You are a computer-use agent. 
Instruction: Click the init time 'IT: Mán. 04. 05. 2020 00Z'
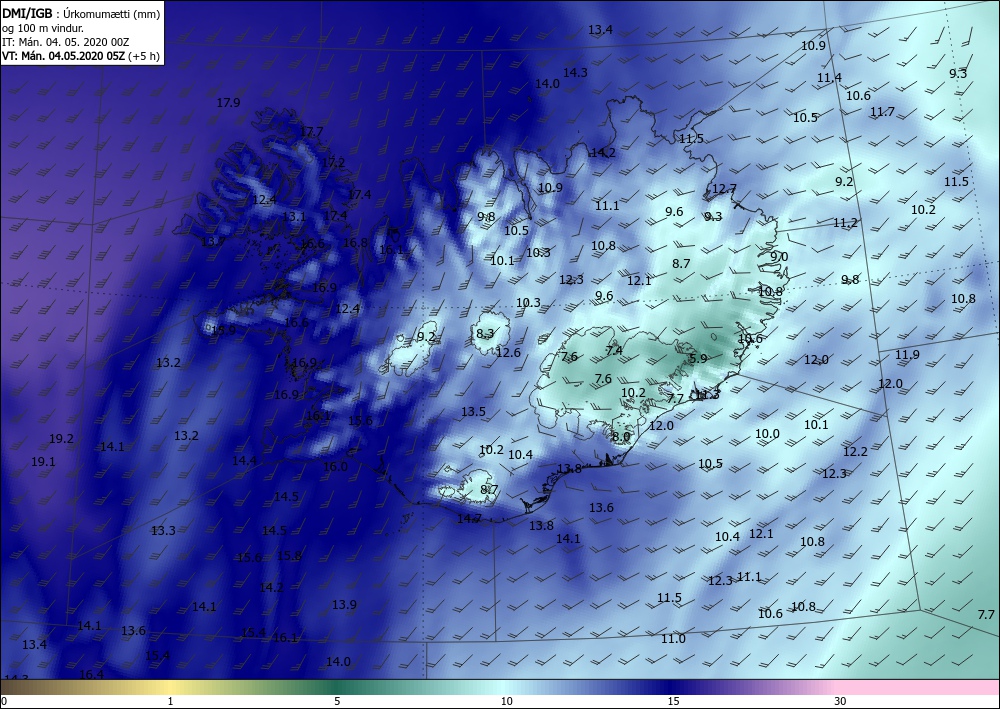(66, 42)
